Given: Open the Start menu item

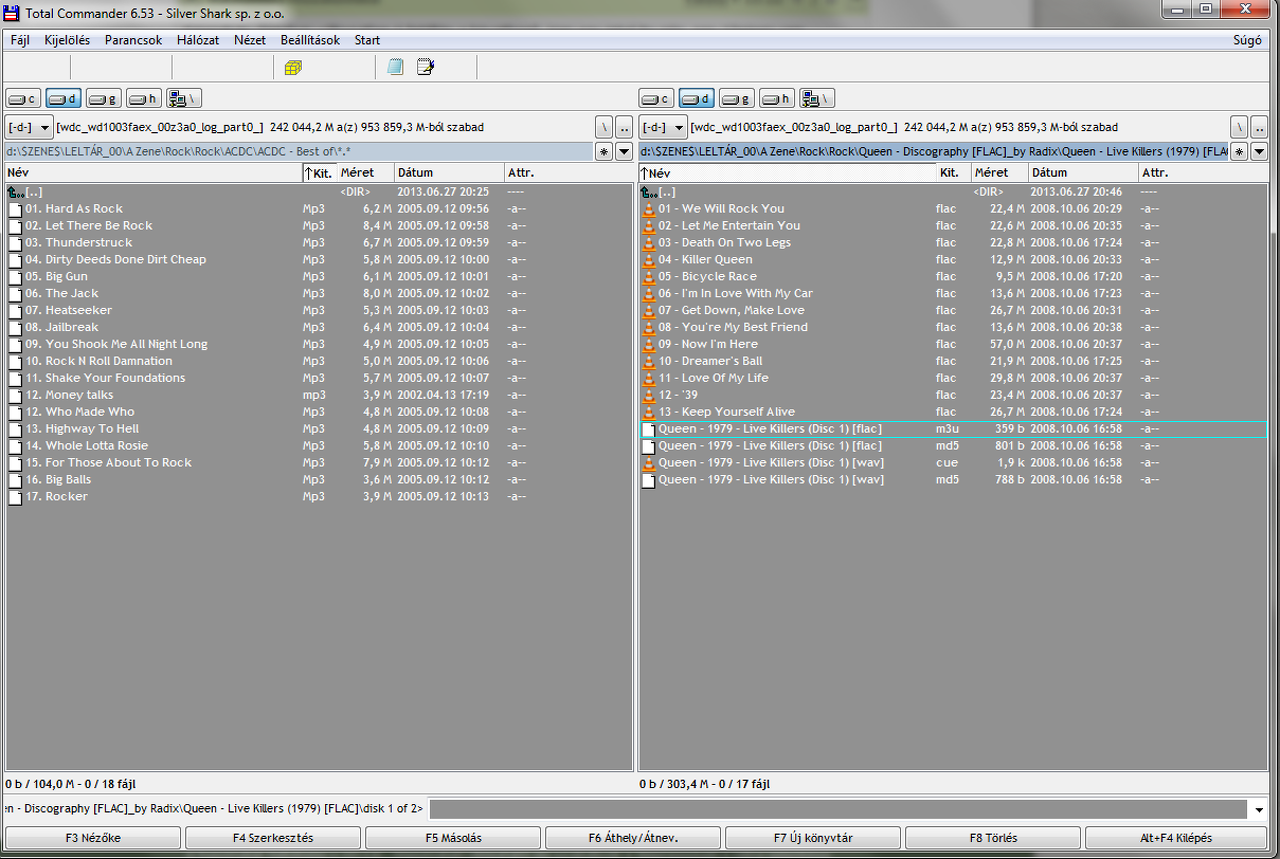Looking at the screenshot, I should pos(367,40).
